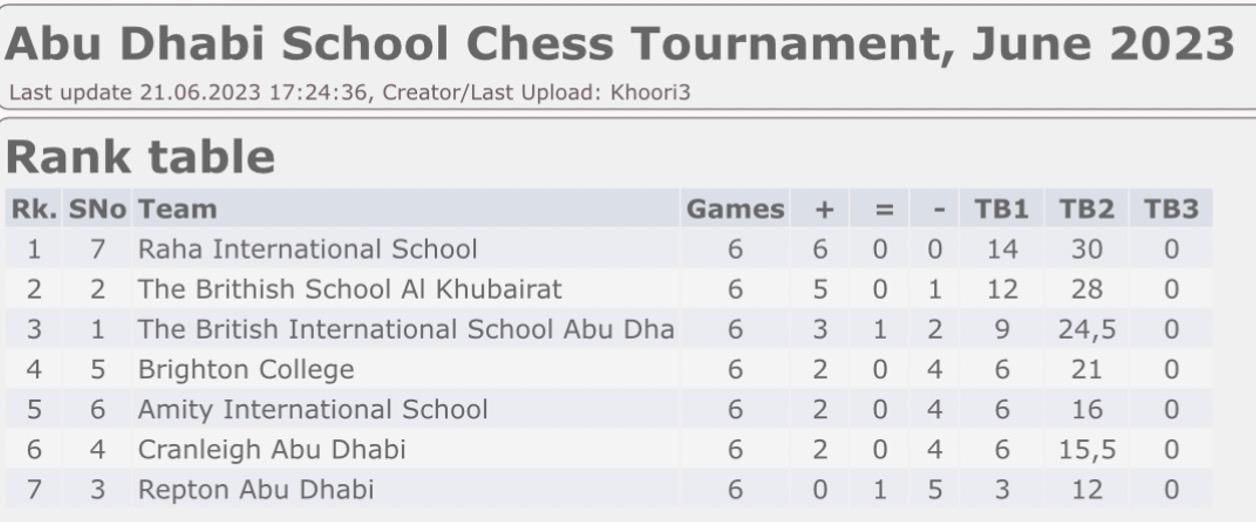Screen dimensions: 1256x522
Task: Click the Rank table heading
Action: tap(141, 157)
